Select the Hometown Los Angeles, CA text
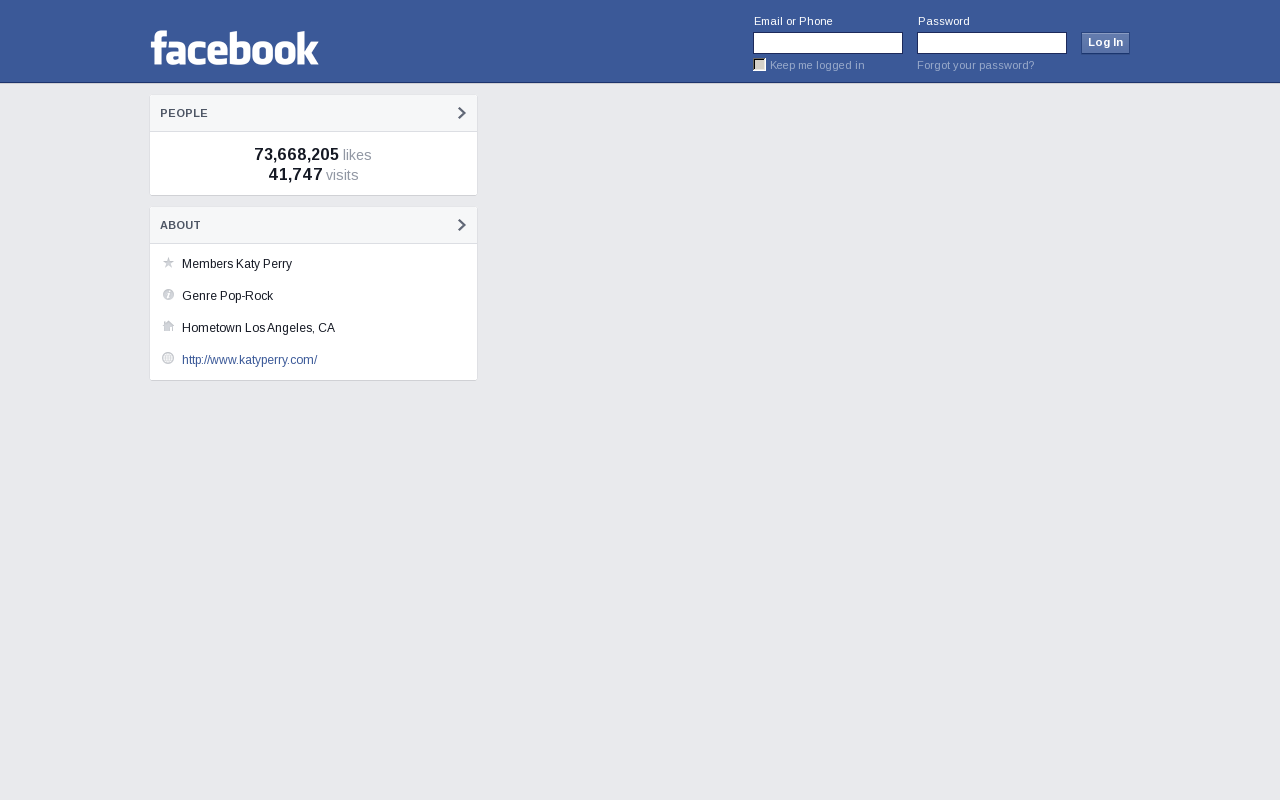The image size is (1280, 800). pyautogui.click(x=258, y=328)
